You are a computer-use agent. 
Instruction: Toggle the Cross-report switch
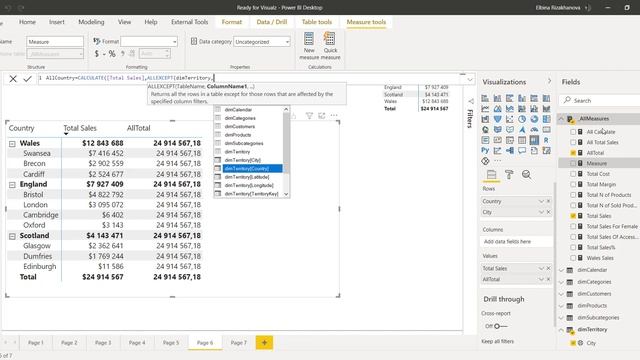(500, 326)
